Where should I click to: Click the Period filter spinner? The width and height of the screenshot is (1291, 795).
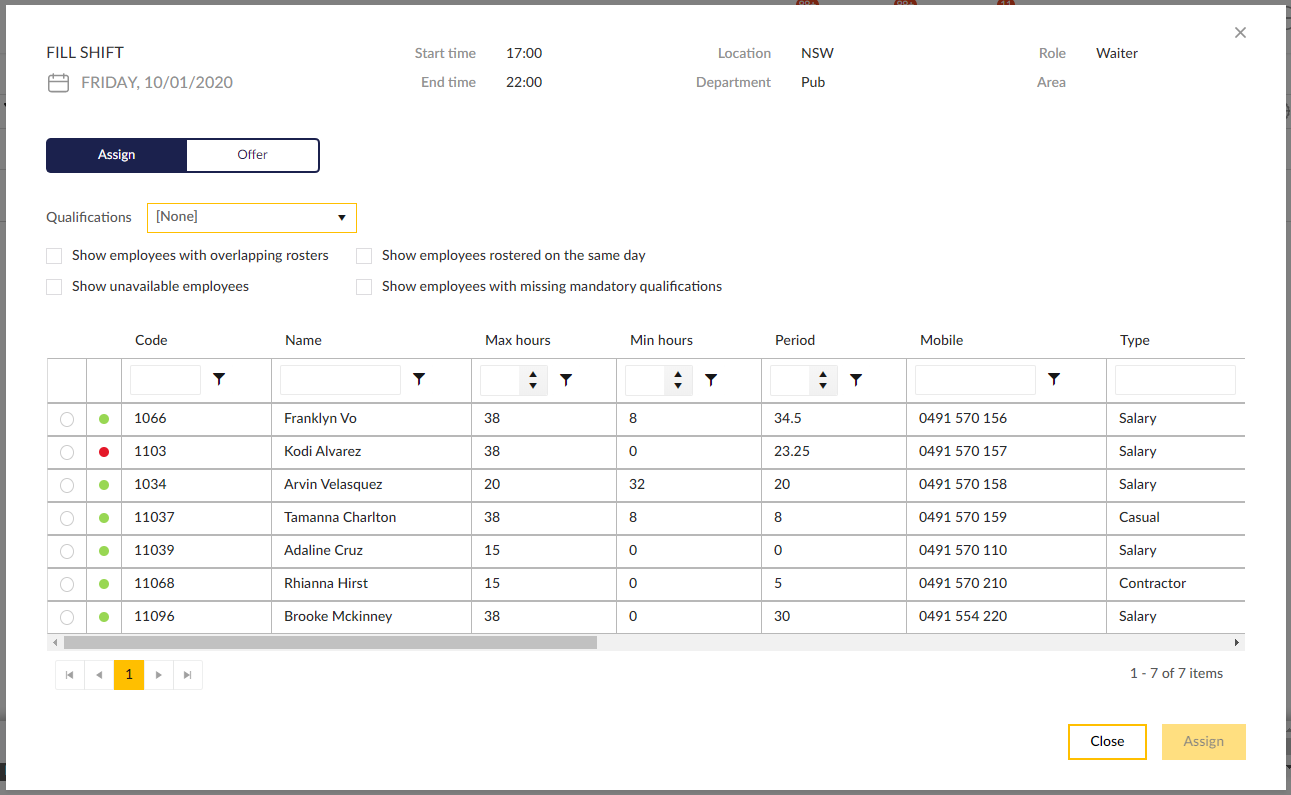823,380
